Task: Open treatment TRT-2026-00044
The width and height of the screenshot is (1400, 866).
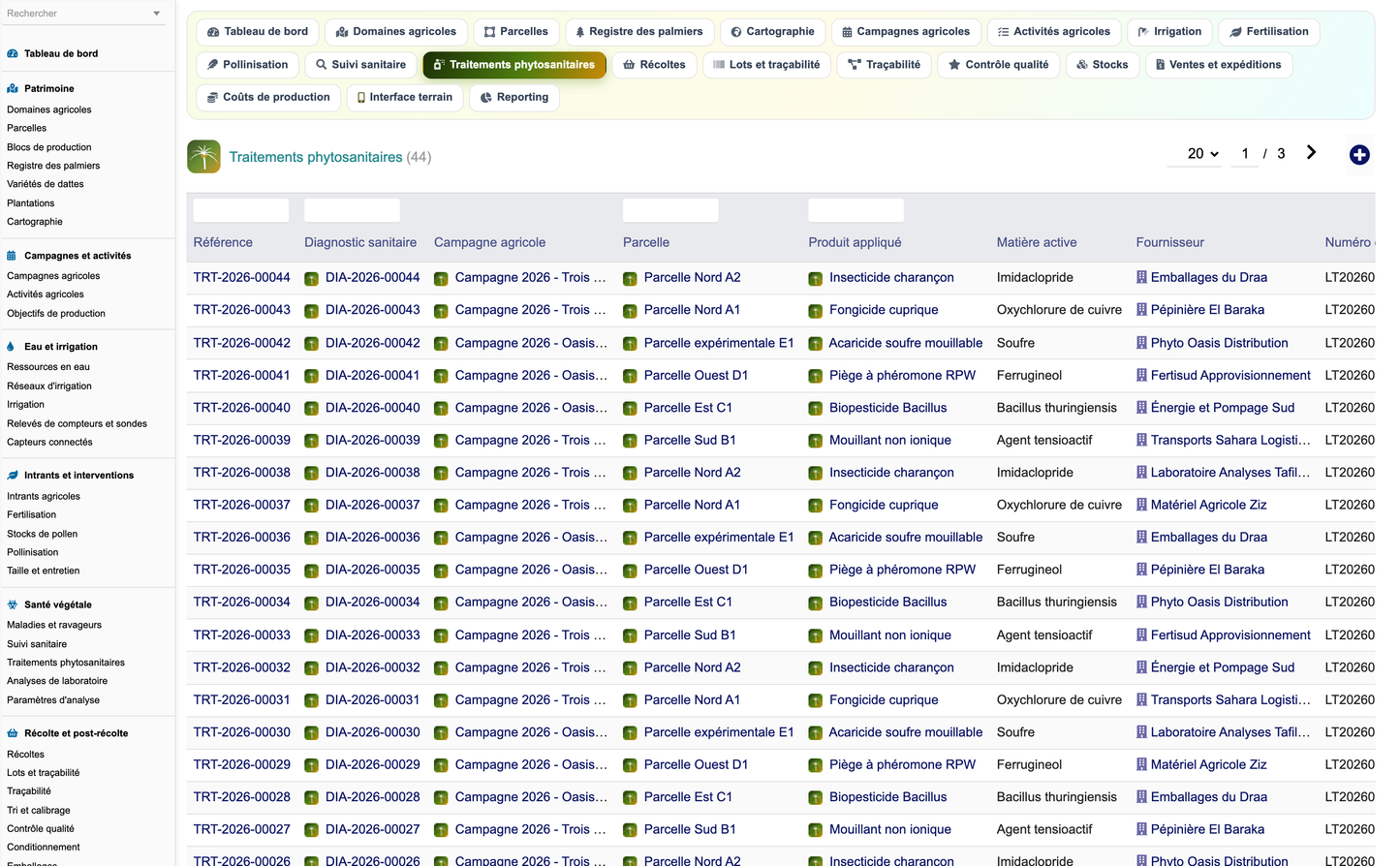Action: [242, 278]
